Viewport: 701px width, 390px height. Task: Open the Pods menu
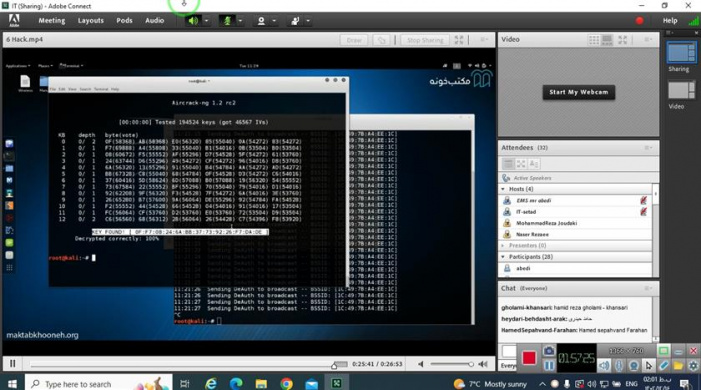pyautogui.click(x=124, y=21)
